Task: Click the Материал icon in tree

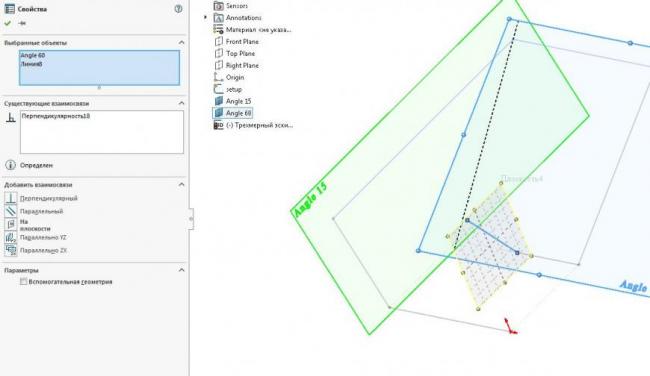Action: pyautogui.click(x=218, y=30)
